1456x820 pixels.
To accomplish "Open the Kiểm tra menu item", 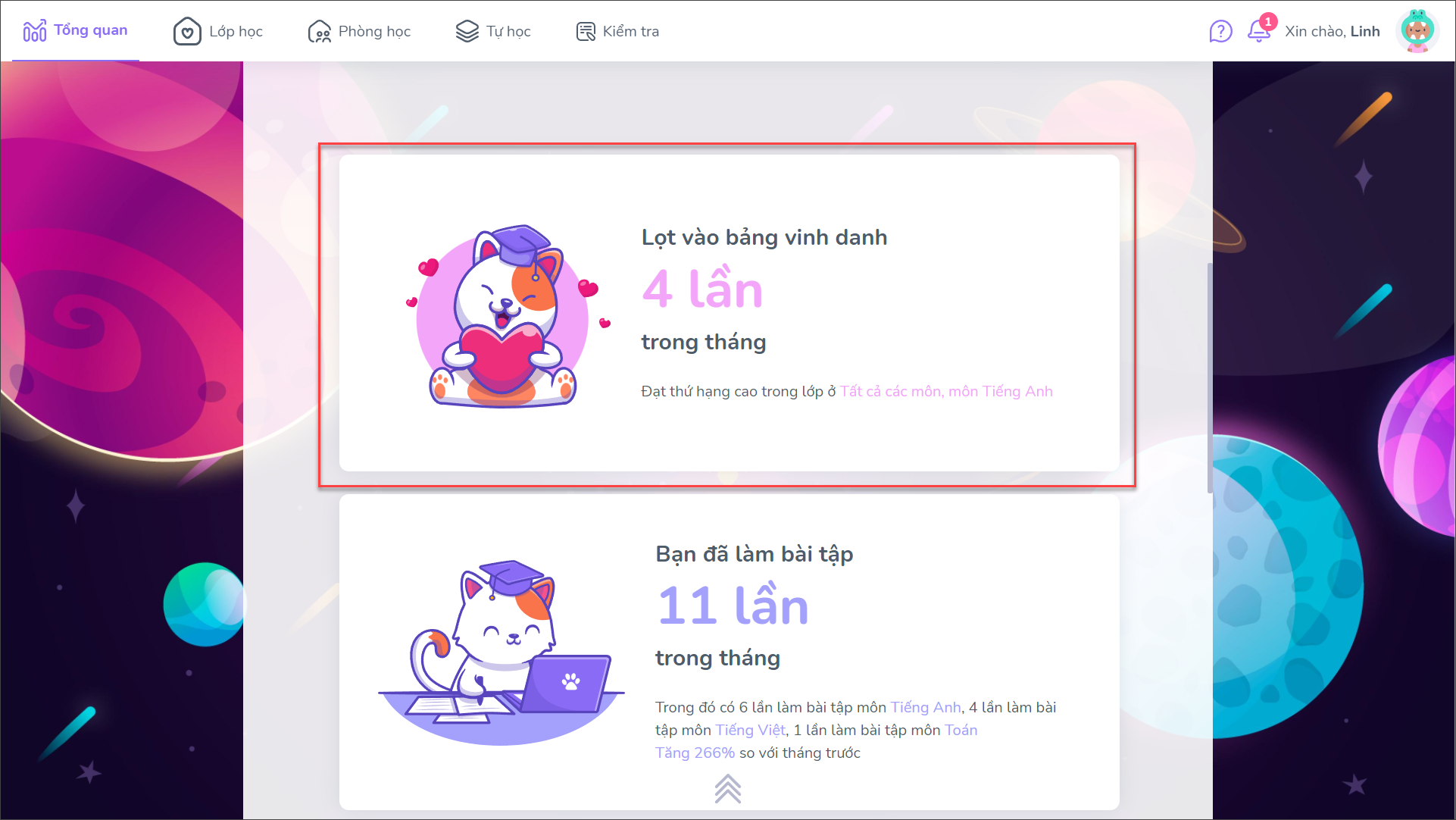I will (x=618, y=31).
